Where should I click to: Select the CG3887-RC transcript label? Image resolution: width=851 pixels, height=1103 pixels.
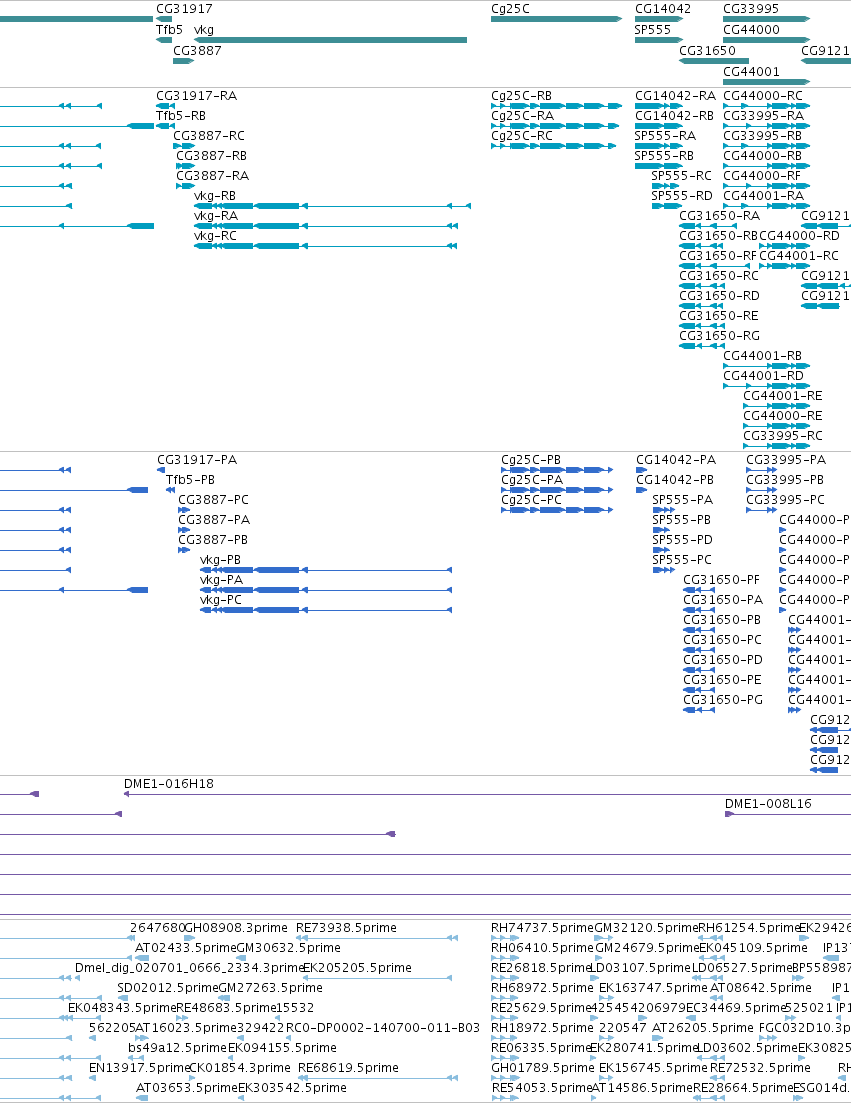[x=209, y=135]
